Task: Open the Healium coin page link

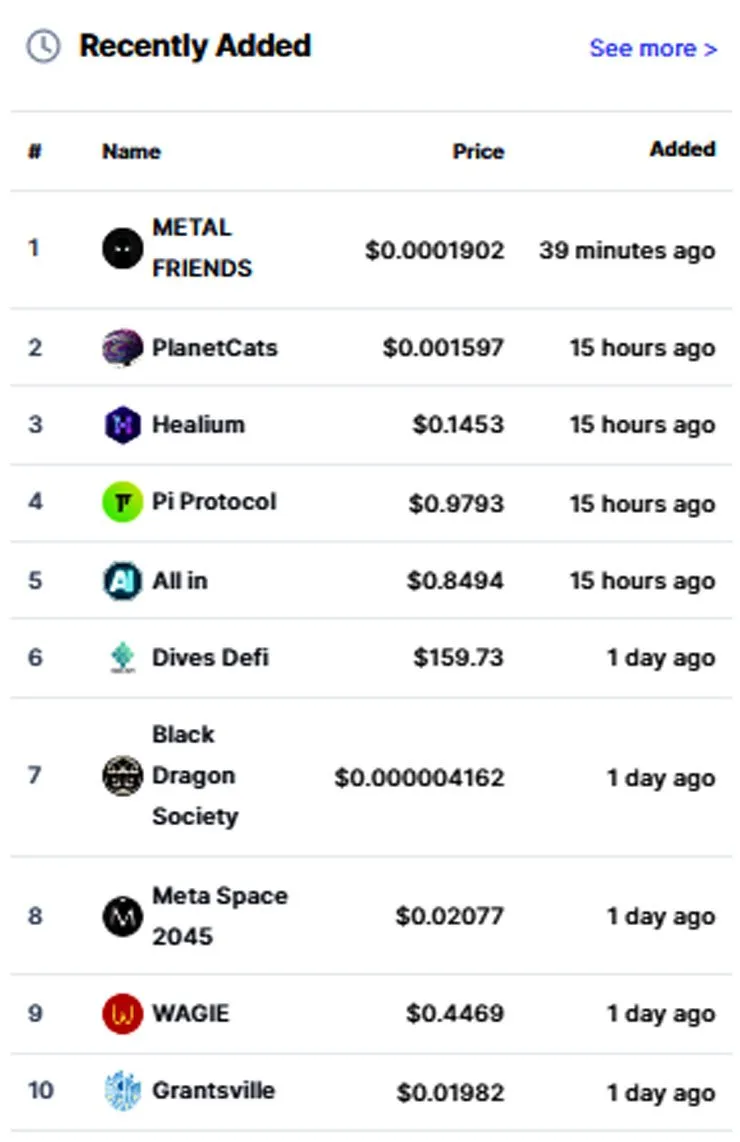Action: (x=198, y=425)
